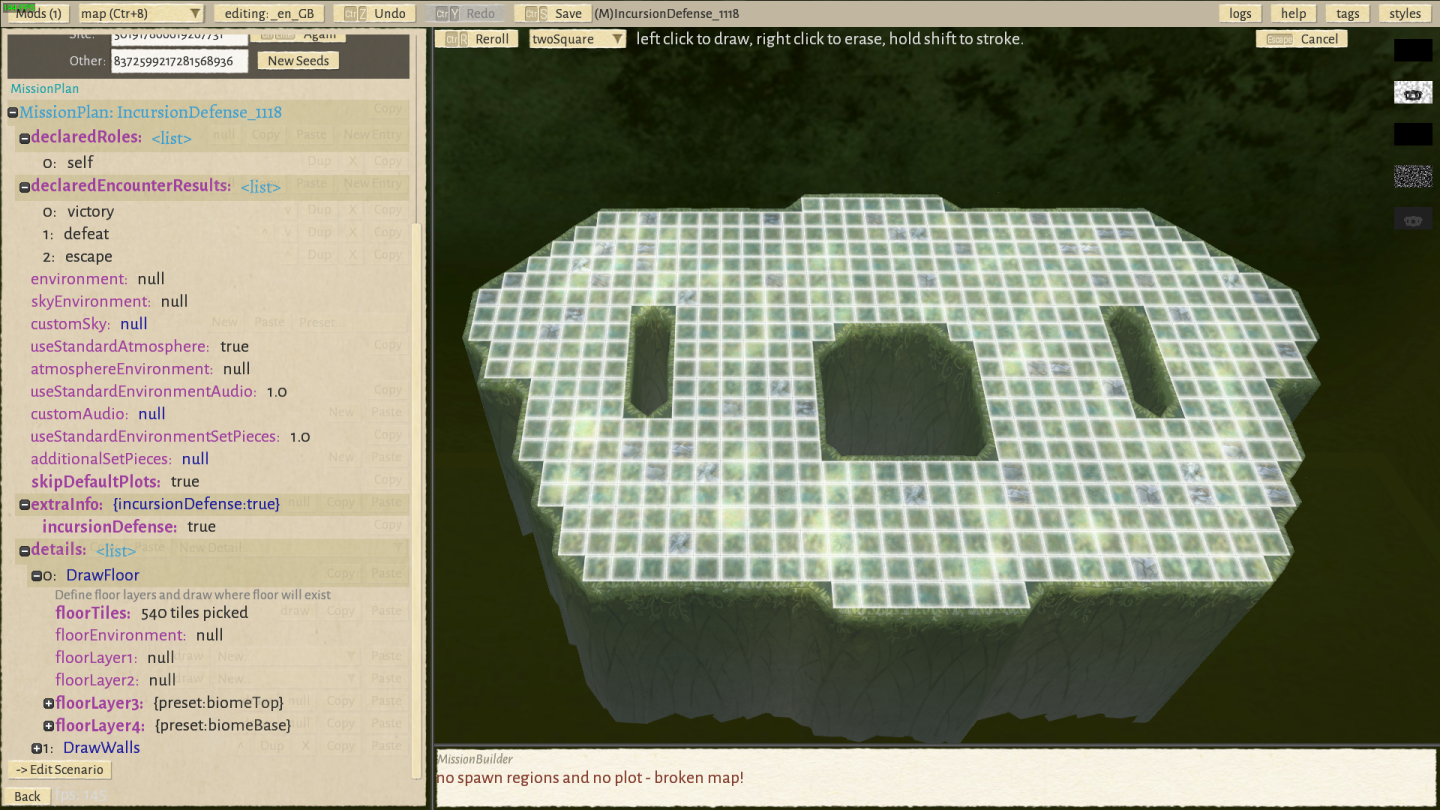1440x810 pixels.
Task: Click the Back button
Action: pos(28,796)
